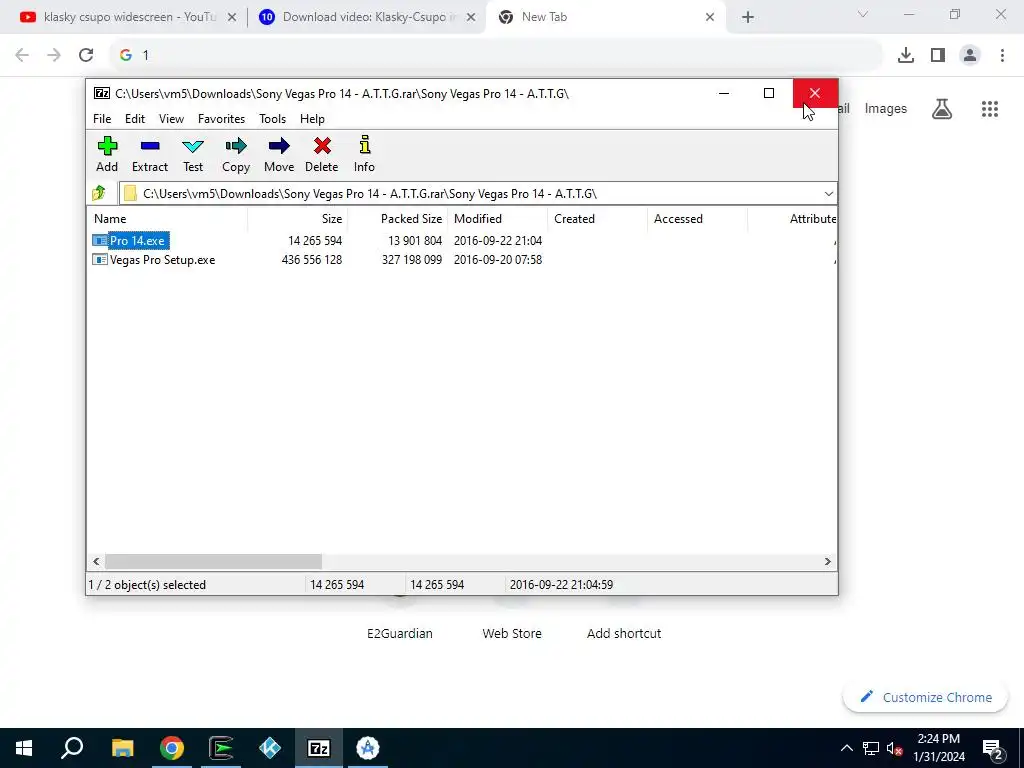Reload the Chrome page
Viewport: 1024px width, 768px height.
coord(86,56)
